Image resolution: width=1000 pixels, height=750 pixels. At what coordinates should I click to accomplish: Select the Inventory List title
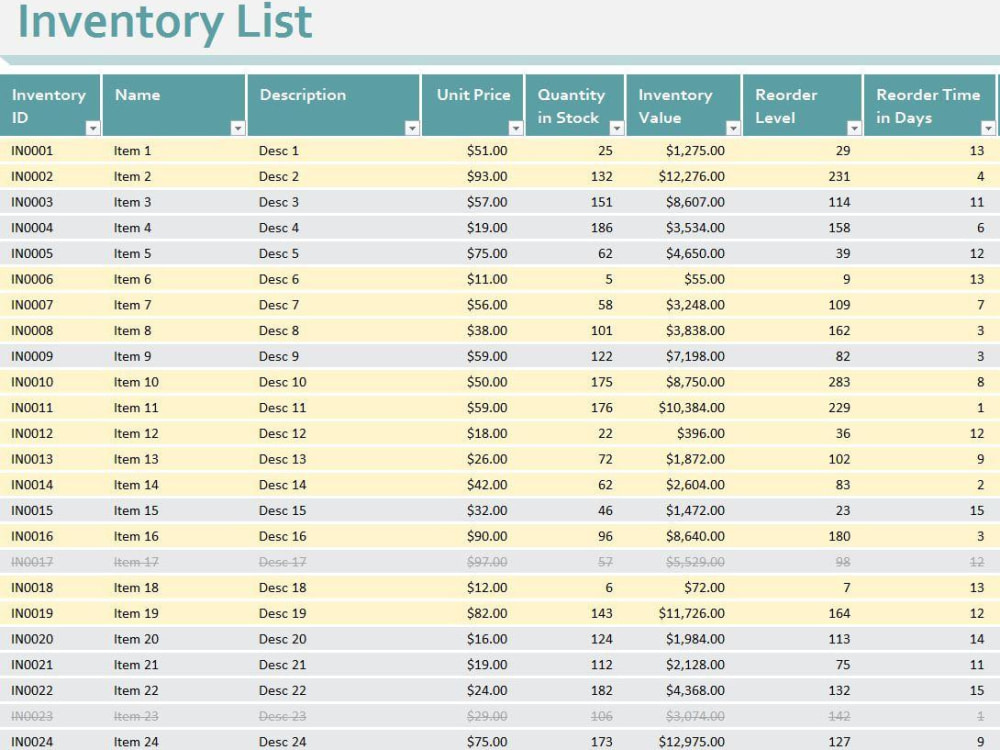(165, 22)
